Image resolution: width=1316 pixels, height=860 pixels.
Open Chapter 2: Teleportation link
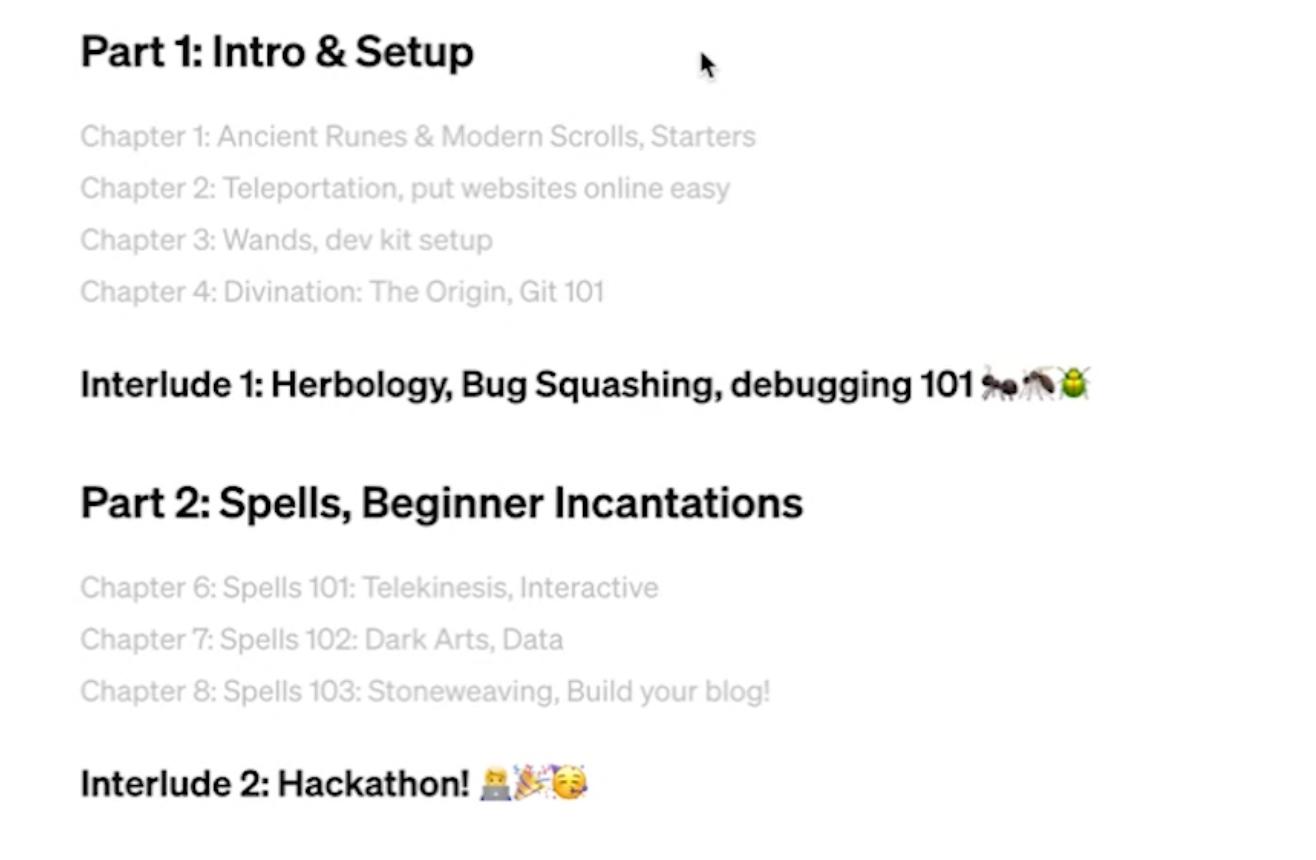pyautogui.click(x=405, y=188)
